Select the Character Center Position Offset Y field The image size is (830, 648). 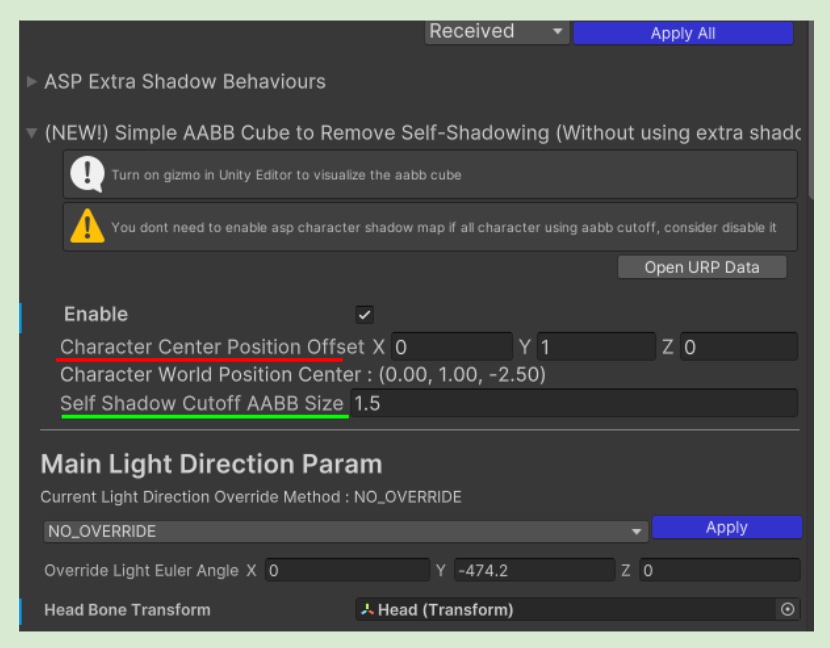click(x=595, y=347)
